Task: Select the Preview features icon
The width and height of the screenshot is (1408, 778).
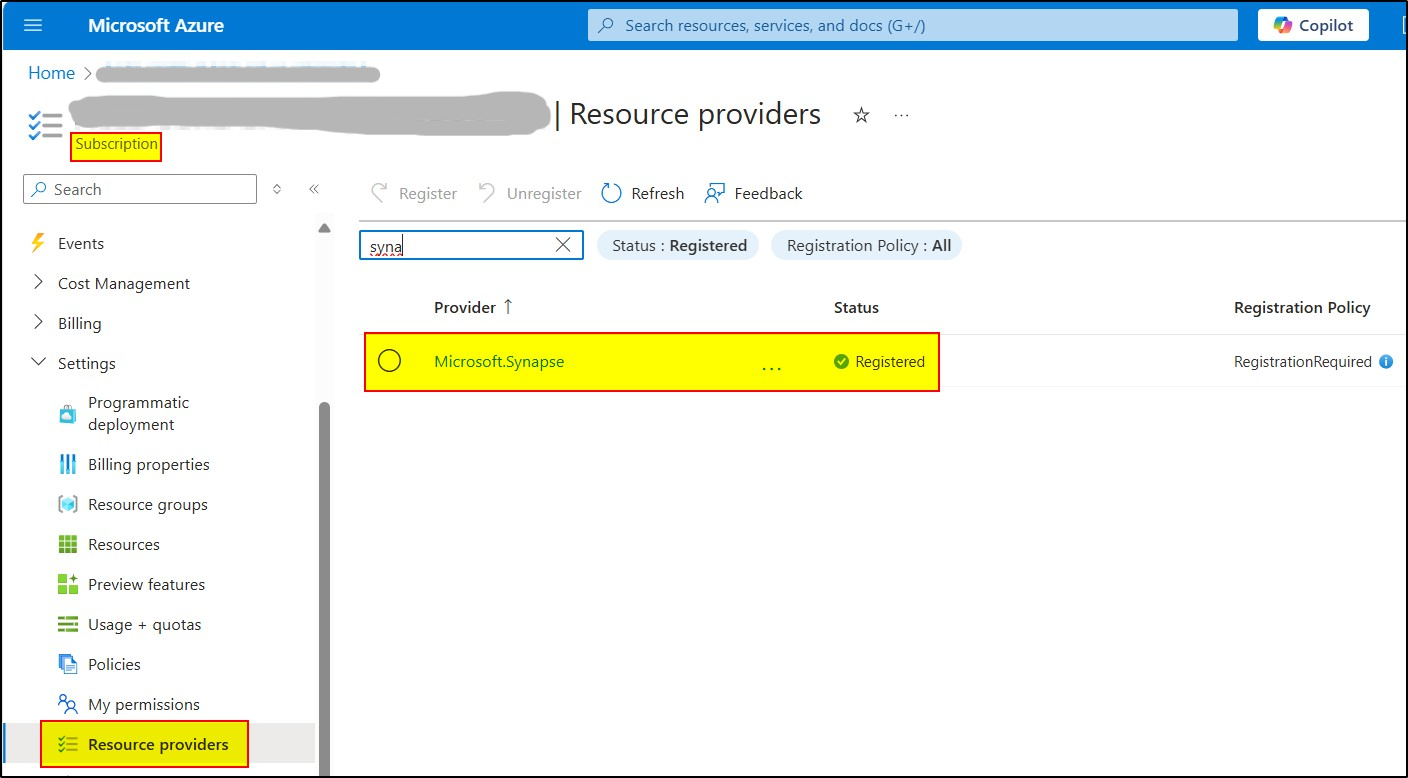Action: point(69,584)
